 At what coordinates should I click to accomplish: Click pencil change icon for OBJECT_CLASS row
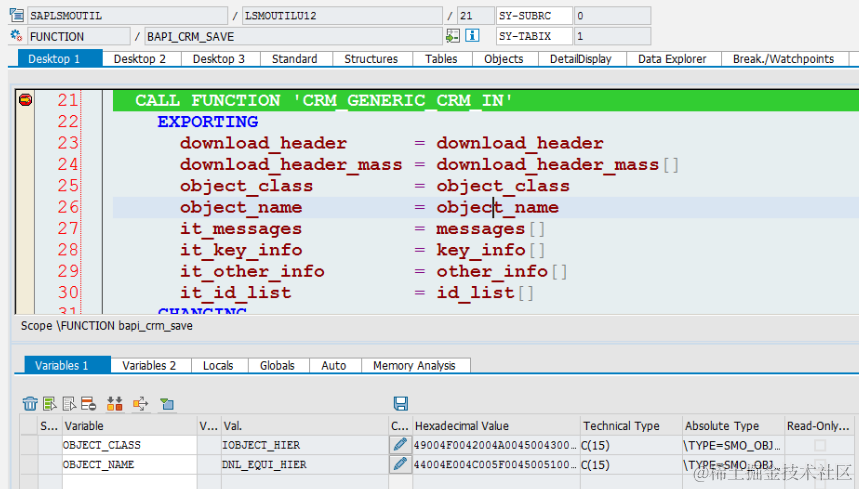click(x=400, y=445)
